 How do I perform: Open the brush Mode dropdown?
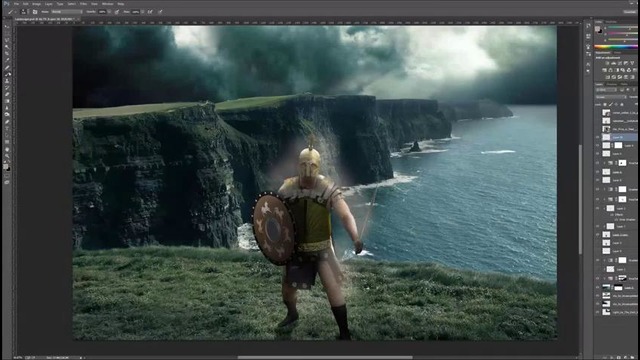[x=67, y=12]
